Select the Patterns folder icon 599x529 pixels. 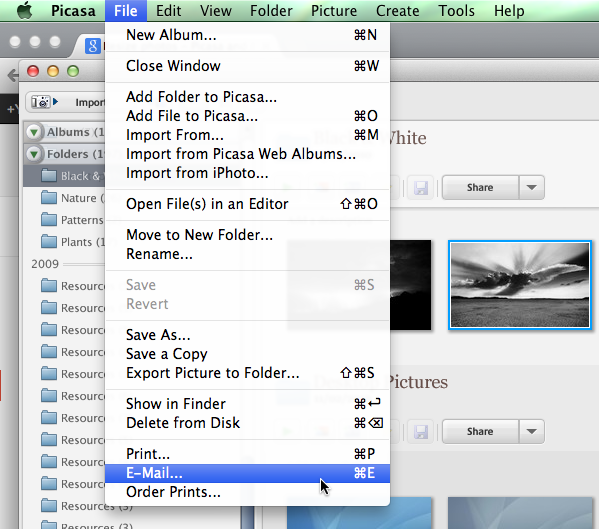tap(49, 220)
